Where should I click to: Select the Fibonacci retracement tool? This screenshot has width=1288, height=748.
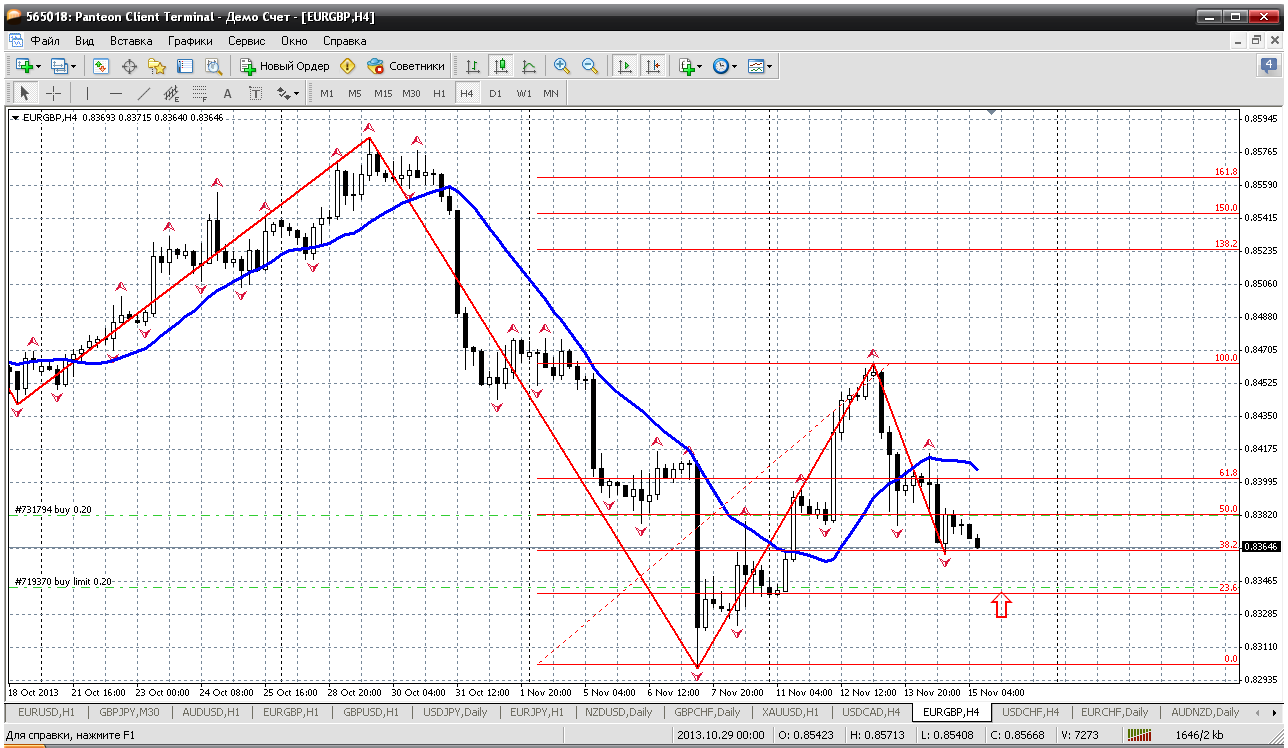[x=199, y=93]
